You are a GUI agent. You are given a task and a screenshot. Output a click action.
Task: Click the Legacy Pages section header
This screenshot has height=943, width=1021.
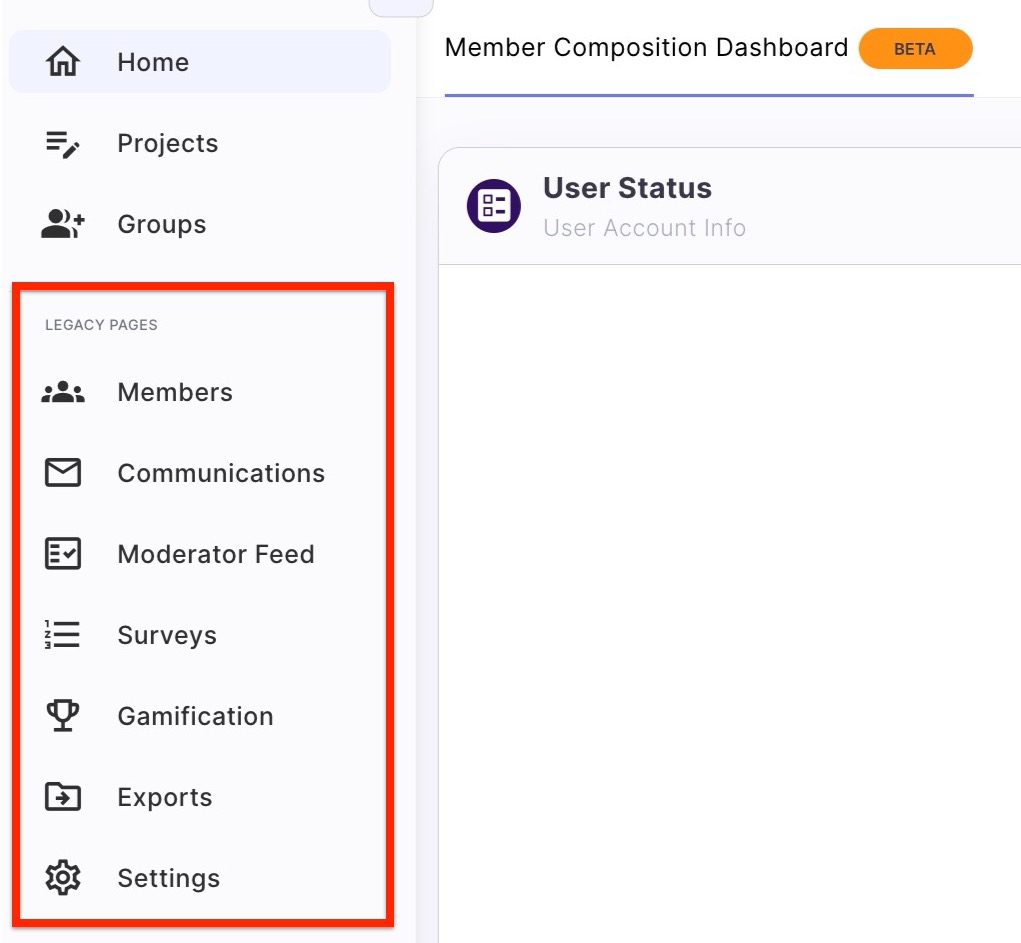pos(101,325)
